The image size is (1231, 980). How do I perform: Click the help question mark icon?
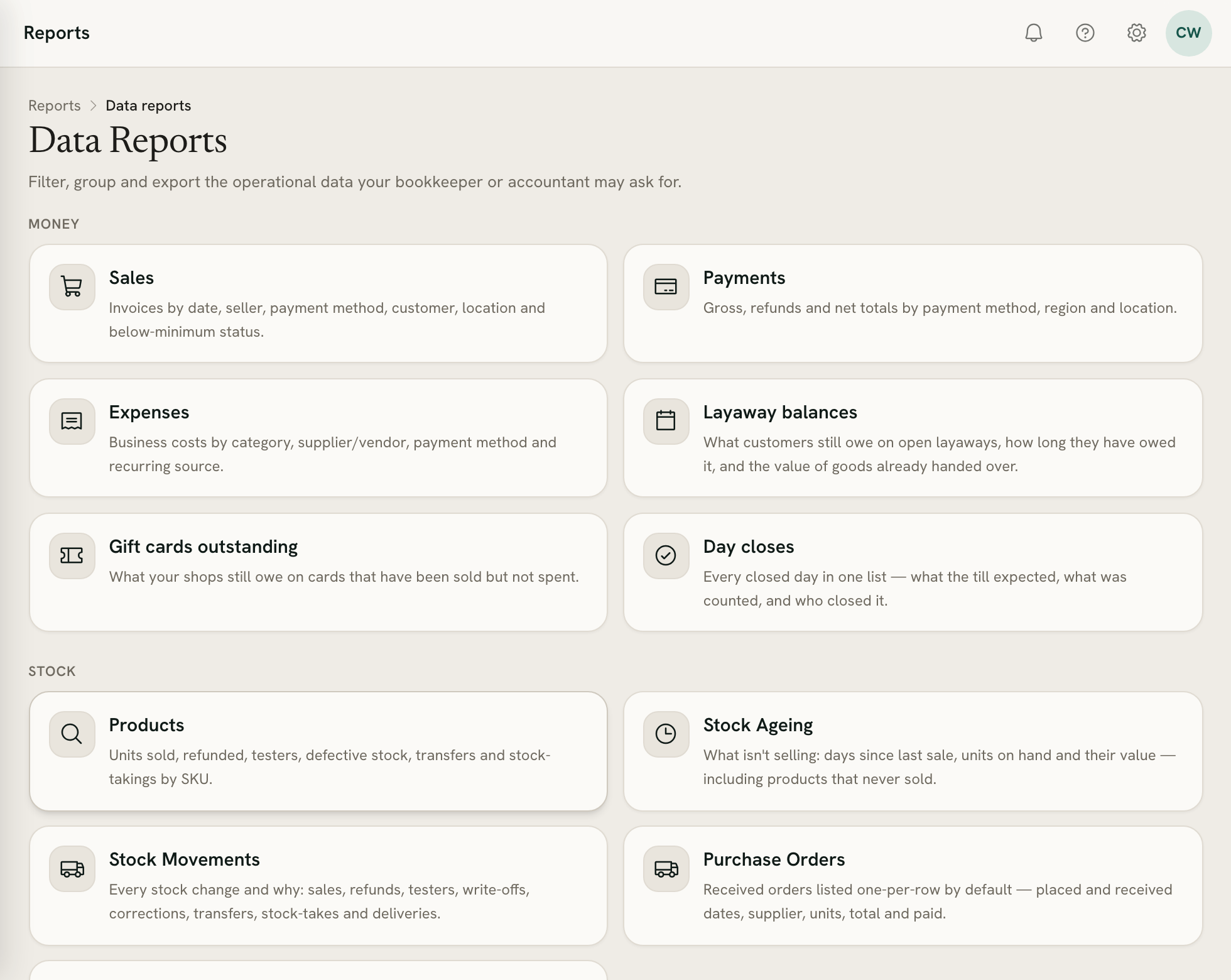pos(1085,33)
